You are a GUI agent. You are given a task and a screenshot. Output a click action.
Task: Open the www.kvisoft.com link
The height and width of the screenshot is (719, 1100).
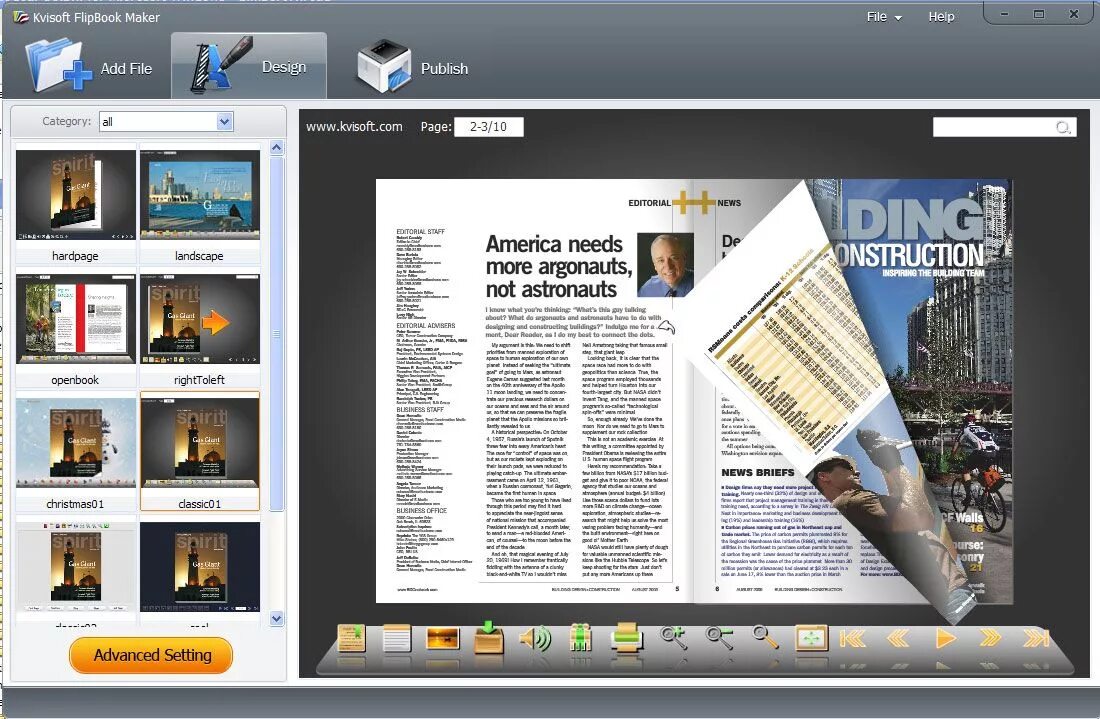pos(354,127)
